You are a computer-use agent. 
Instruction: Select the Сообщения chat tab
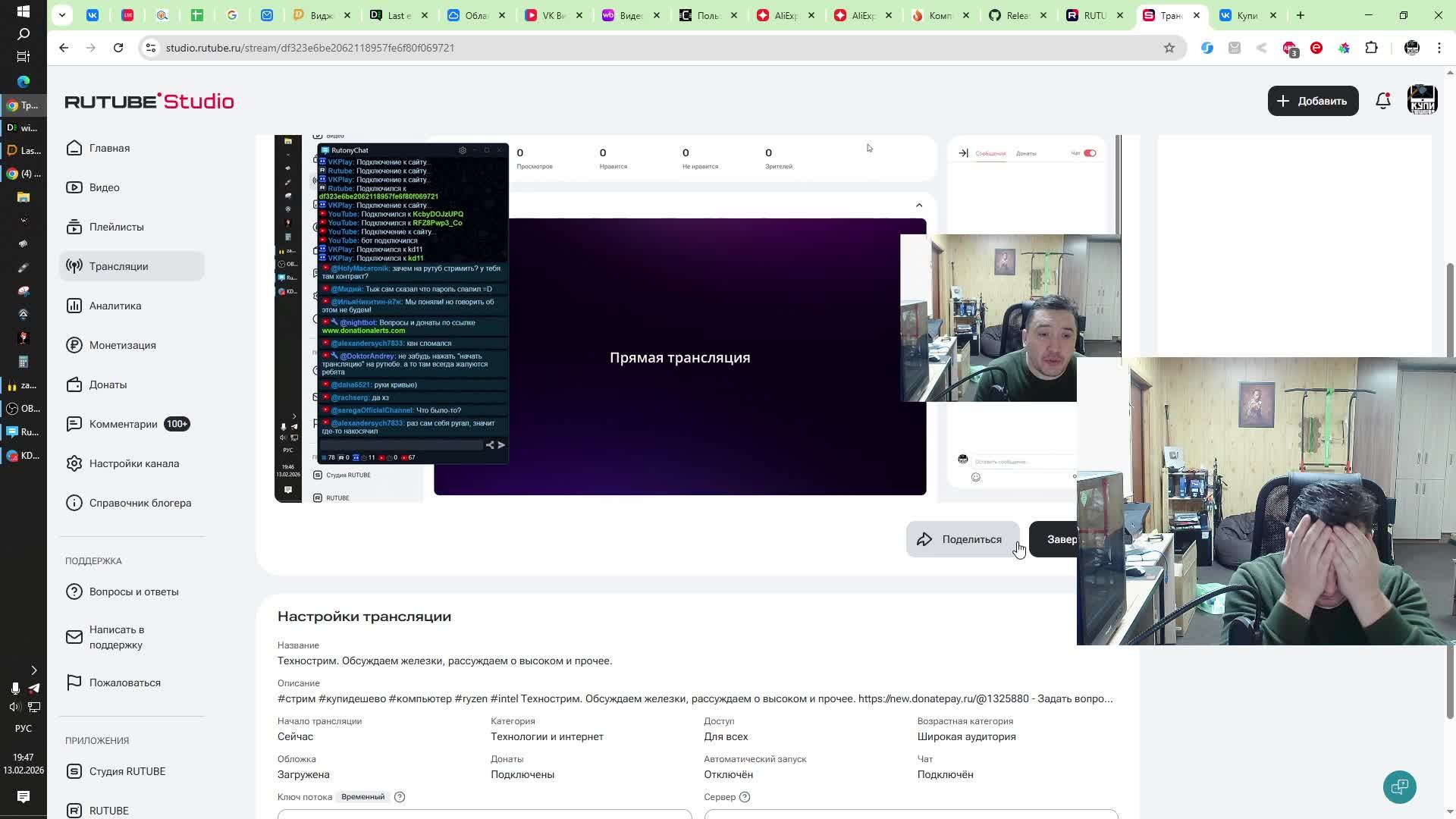click(990, 154)
